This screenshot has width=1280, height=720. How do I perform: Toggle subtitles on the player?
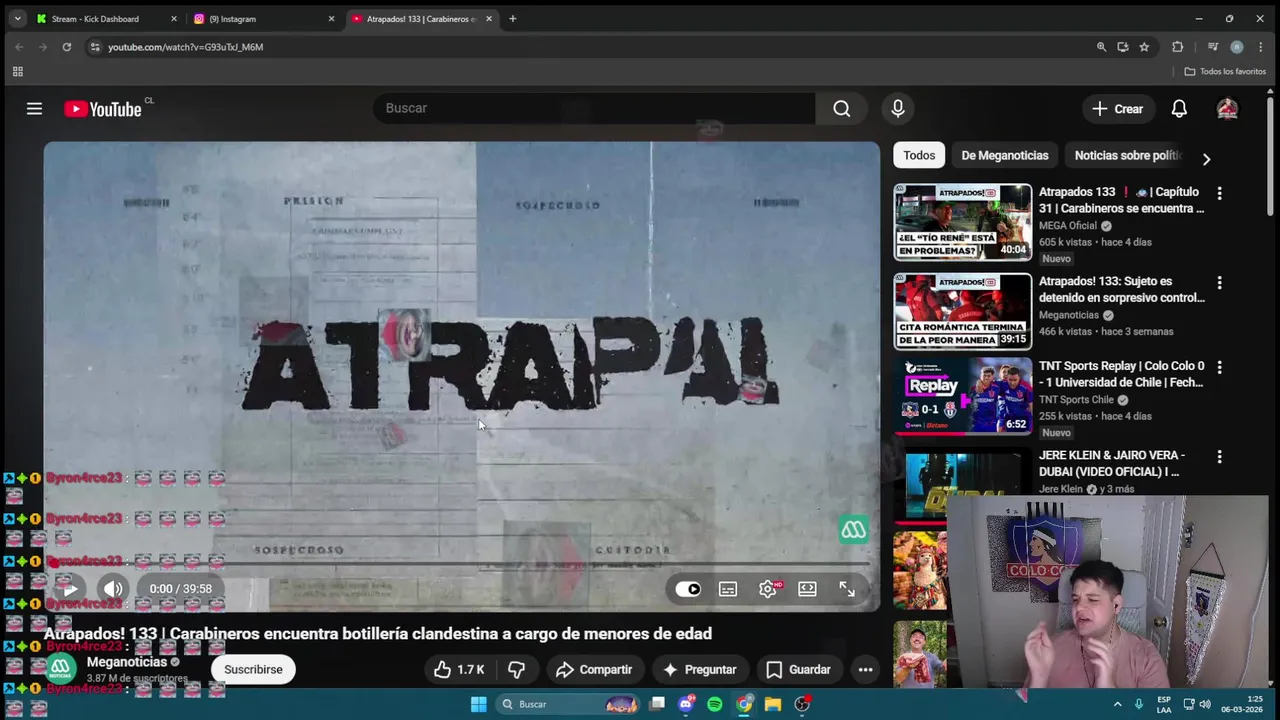tap(728, 589)
